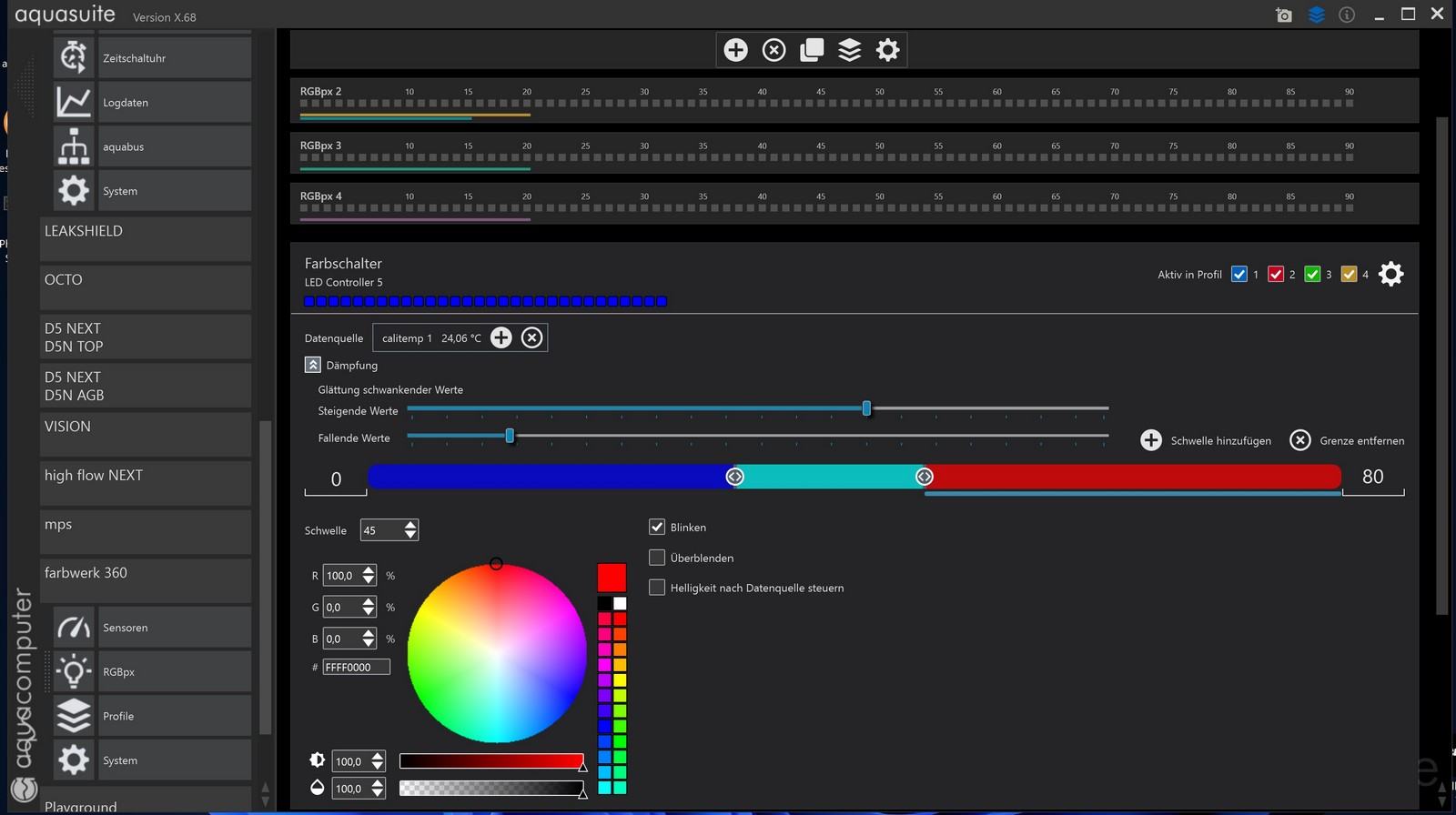Viewport: 1456px width, 815px height.
Task: Click the hex color FFFF0000 field
Action: point(357,667)
